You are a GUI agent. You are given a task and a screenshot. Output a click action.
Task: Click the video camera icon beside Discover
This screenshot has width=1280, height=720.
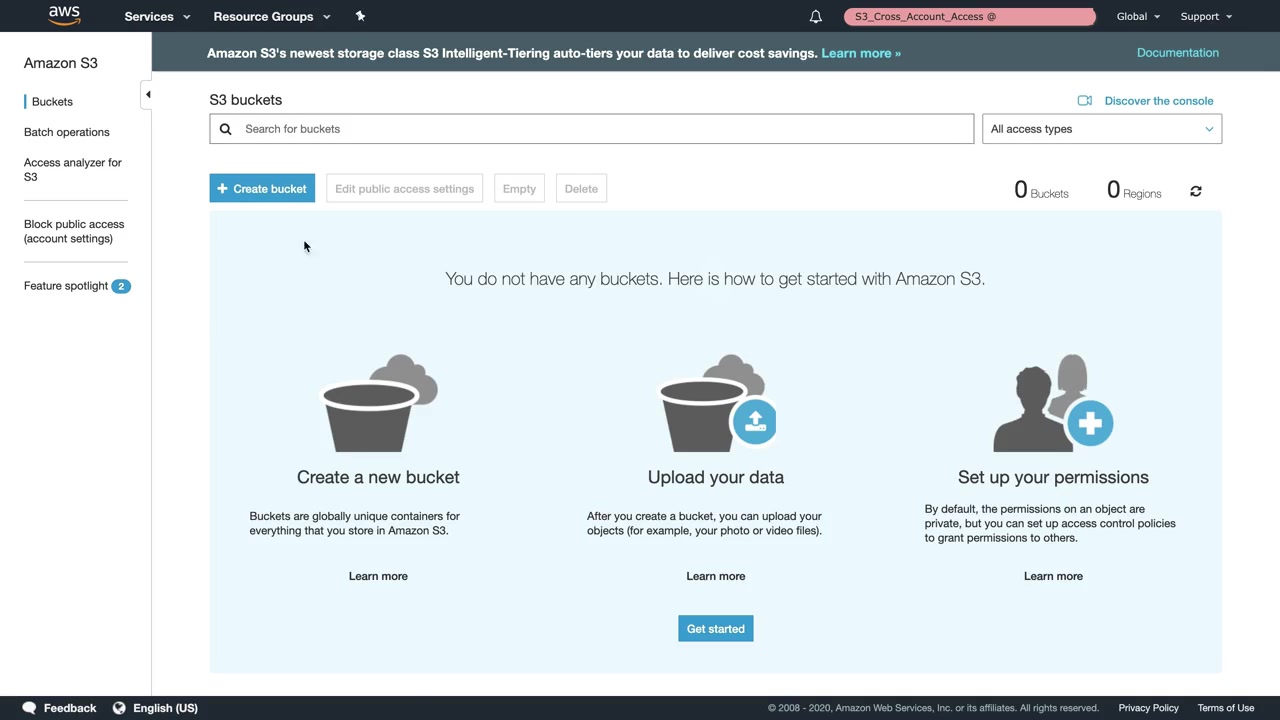(x=1085, y=101)
